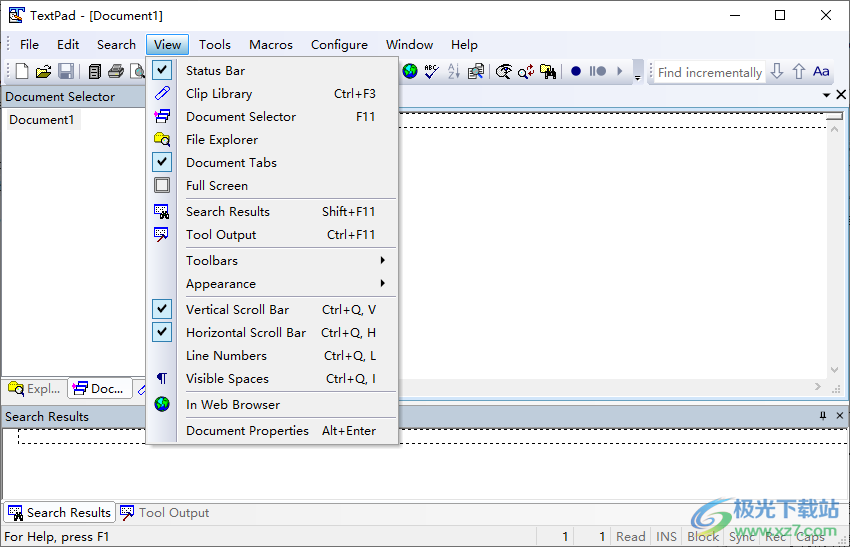Click the Tool Output menu icon
850x547 pixels.
pyautogui.click(x=162, y=234)
